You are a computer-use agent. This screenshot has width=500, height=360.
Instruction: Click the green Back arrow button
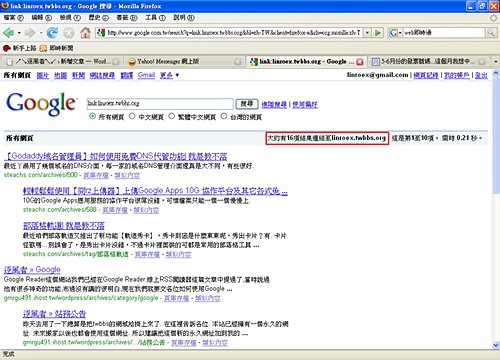[x=9, y=33]
